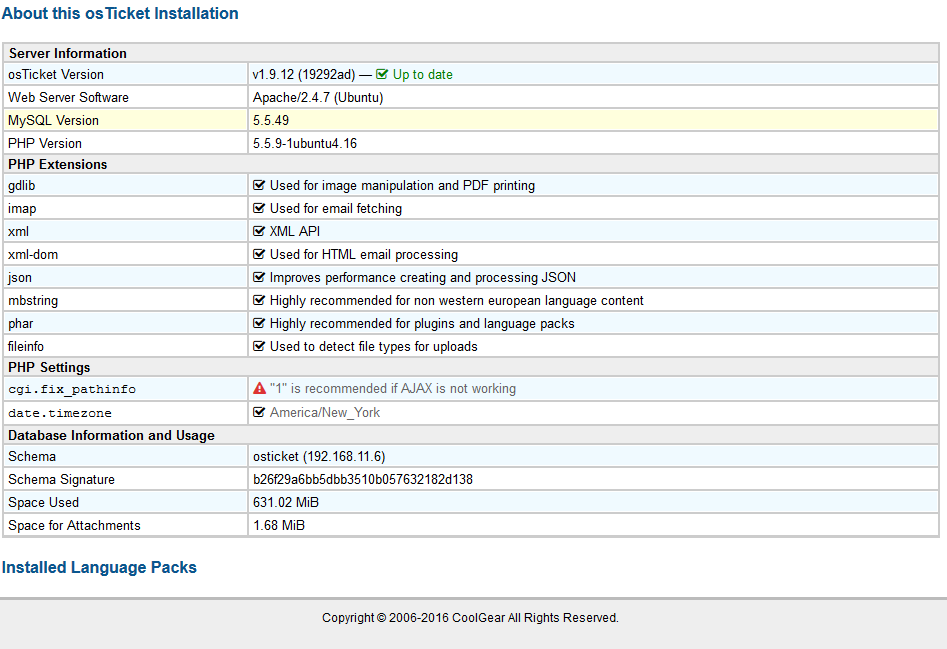
Task: Click the fileinfo extension check icon
Action: (259, 346)
